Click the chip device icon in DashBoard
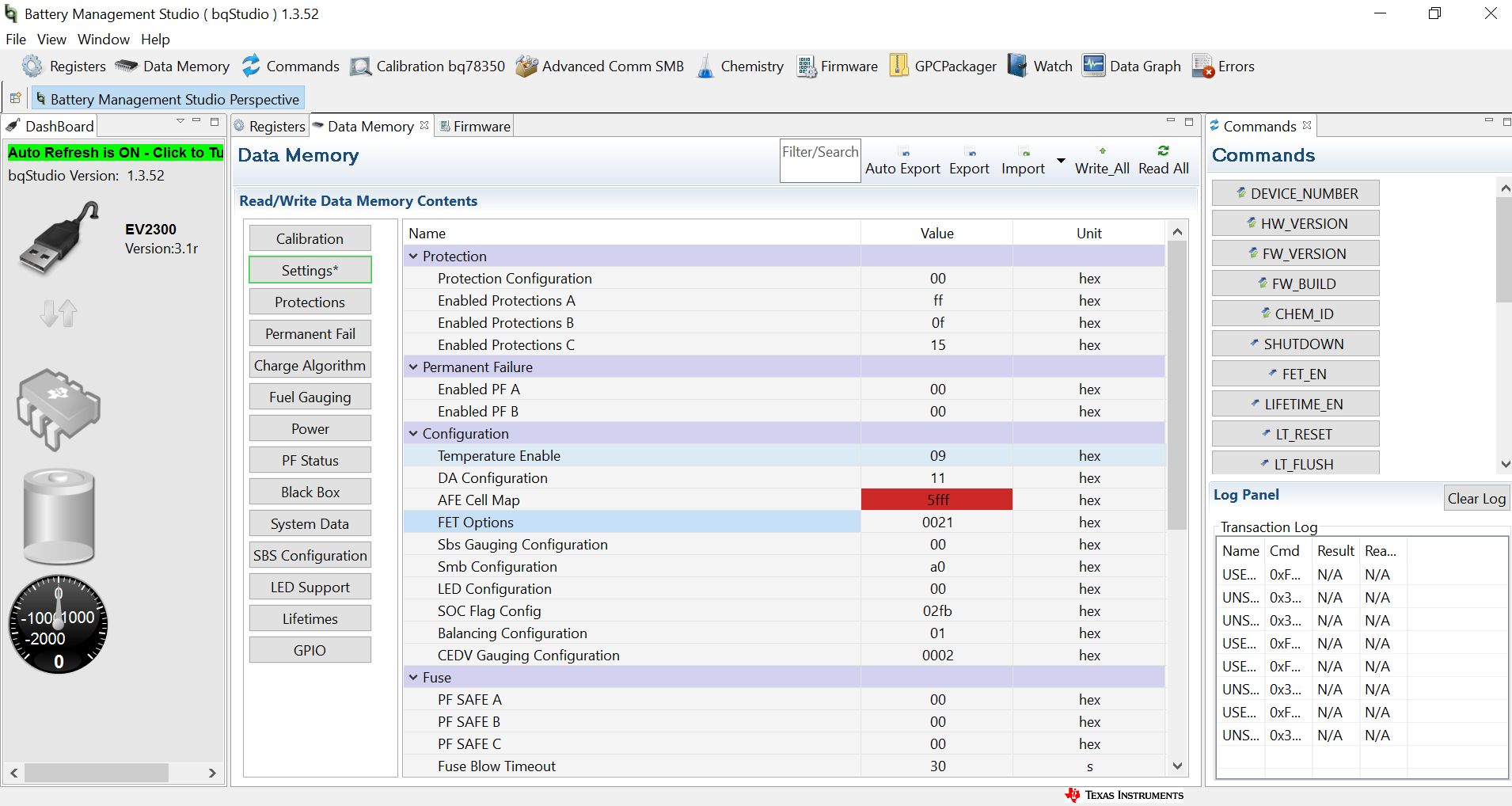This screenshot has height=806, width=1512. (59, 409)
